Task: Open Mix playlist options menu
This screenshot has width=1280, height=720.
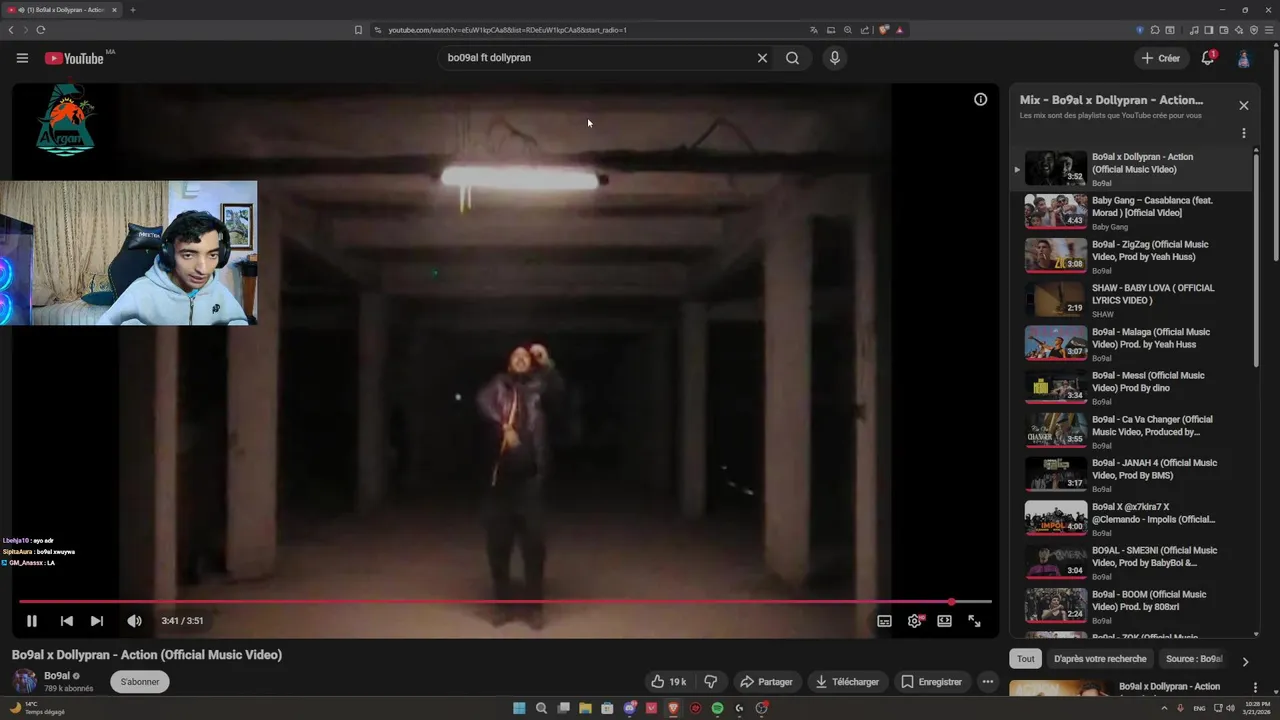Action: (x=1244, y=133)
